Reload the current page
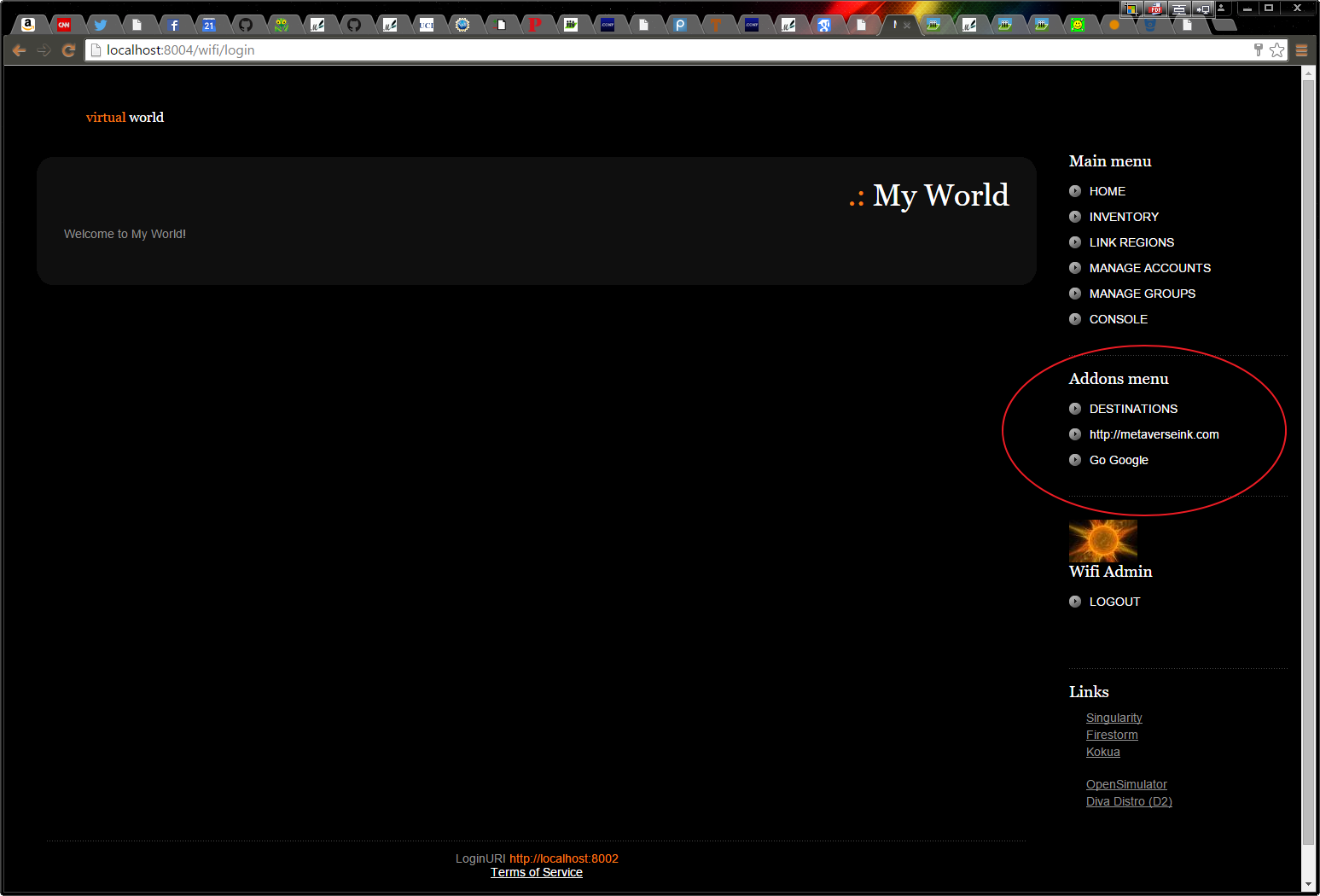 coord(68,50)
